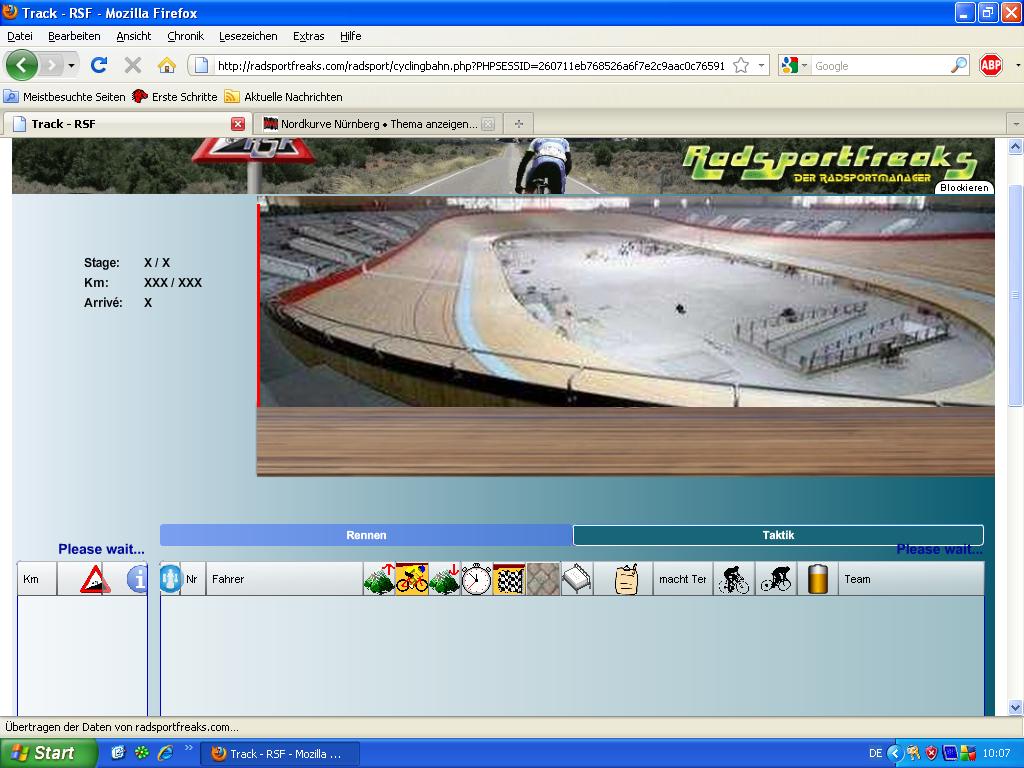
Task: Open the Lesezeichen menu
Action: (248, 36)
